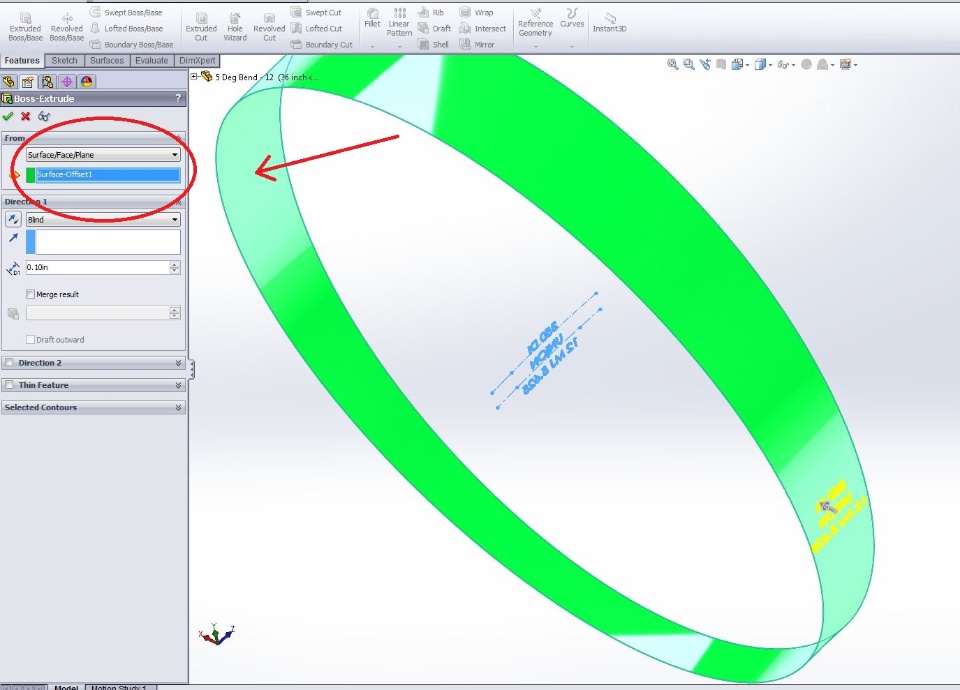Select the Linear Pattern tool
This screenshot has width=960, height=690.
pyautogui.click(x=399, y=22)
